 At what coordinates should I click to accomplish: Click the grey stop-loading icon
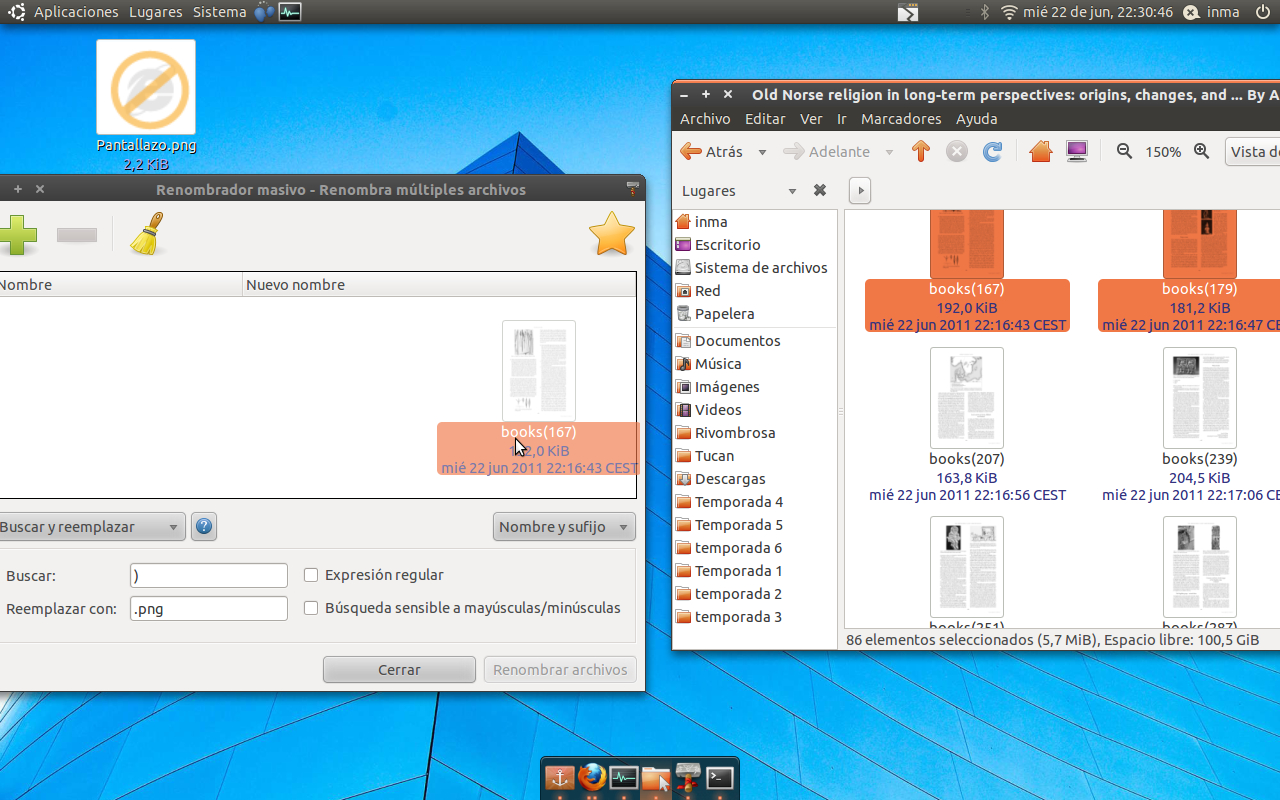point(957,151)
